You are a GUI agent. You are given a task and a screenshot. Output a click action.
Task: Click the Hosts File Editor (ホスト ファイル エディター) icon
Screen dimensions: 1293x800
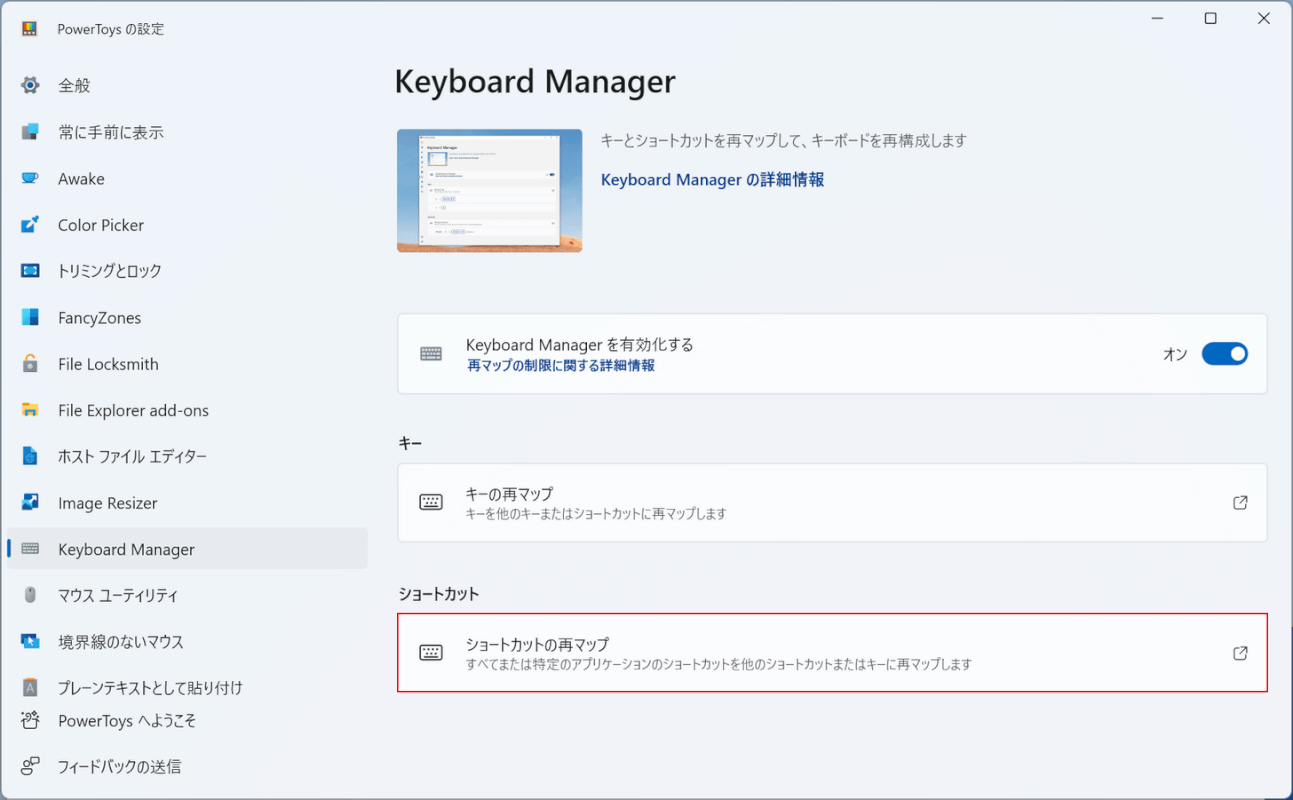pyautogui.click(x=30, y=456)
